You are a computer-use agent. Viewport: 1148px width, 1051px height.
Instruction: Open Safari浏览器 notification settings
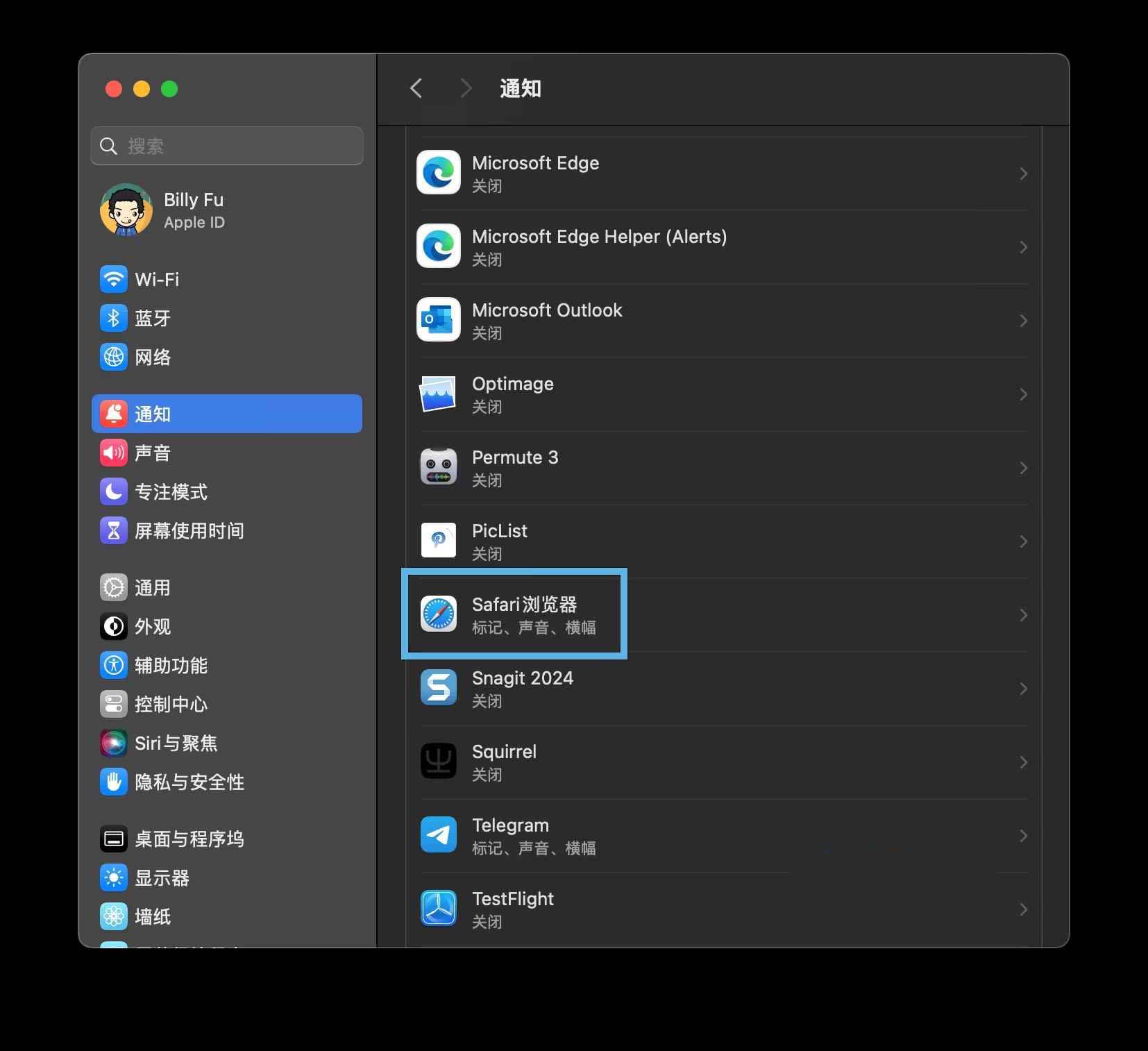point(723,615)
